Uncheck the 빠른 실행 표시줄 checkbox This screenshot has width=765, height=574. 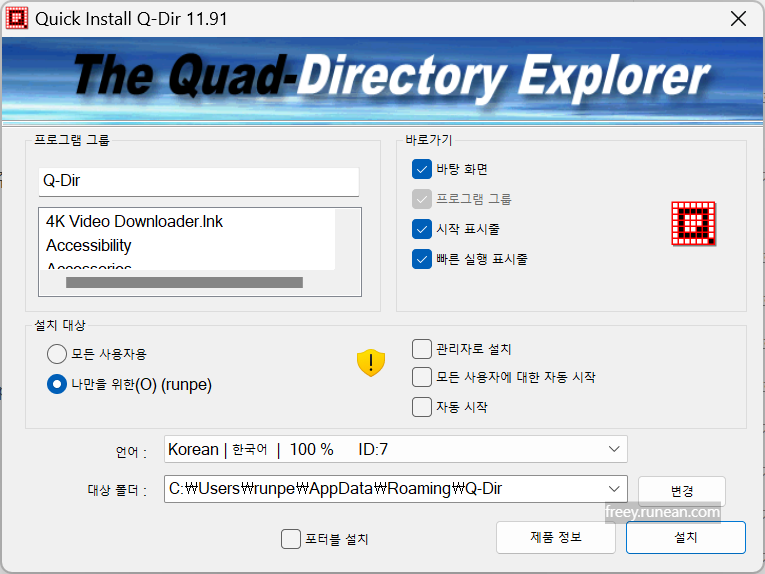click(422, 259)
